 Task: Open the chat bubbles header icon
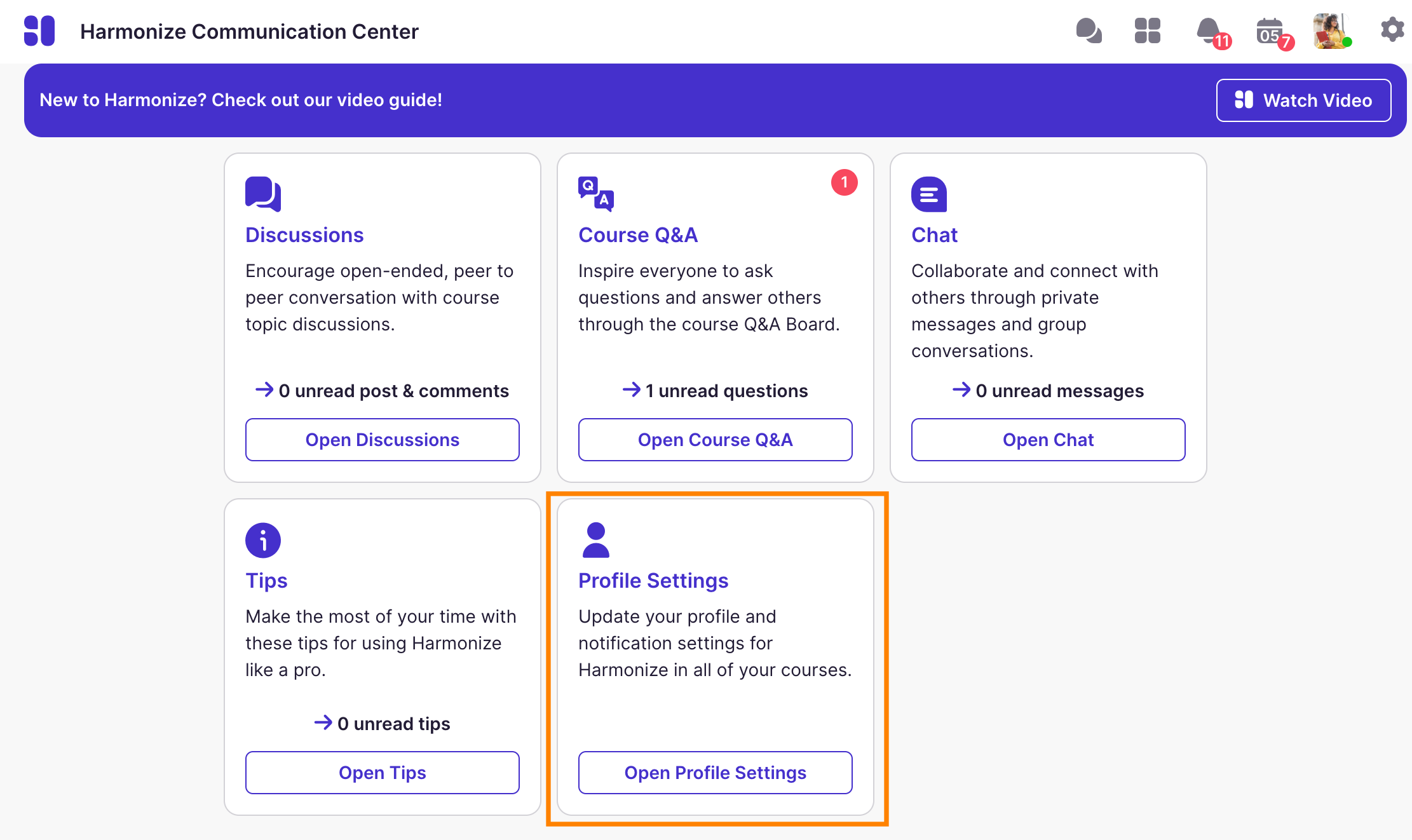tap(1089, 30)
